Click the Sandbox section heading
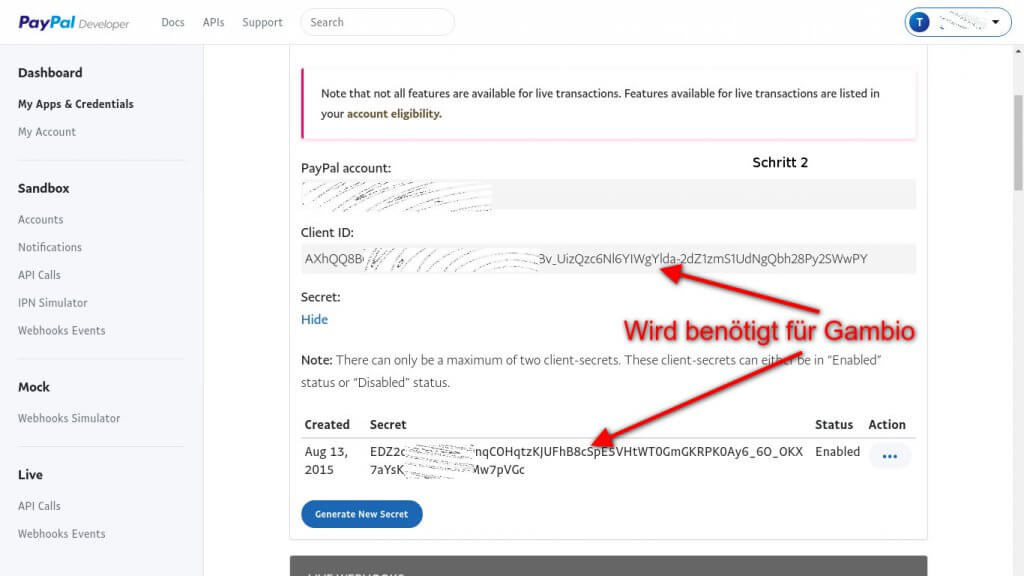The width and height of the screenshot is (1024, 576). [44, 188]
